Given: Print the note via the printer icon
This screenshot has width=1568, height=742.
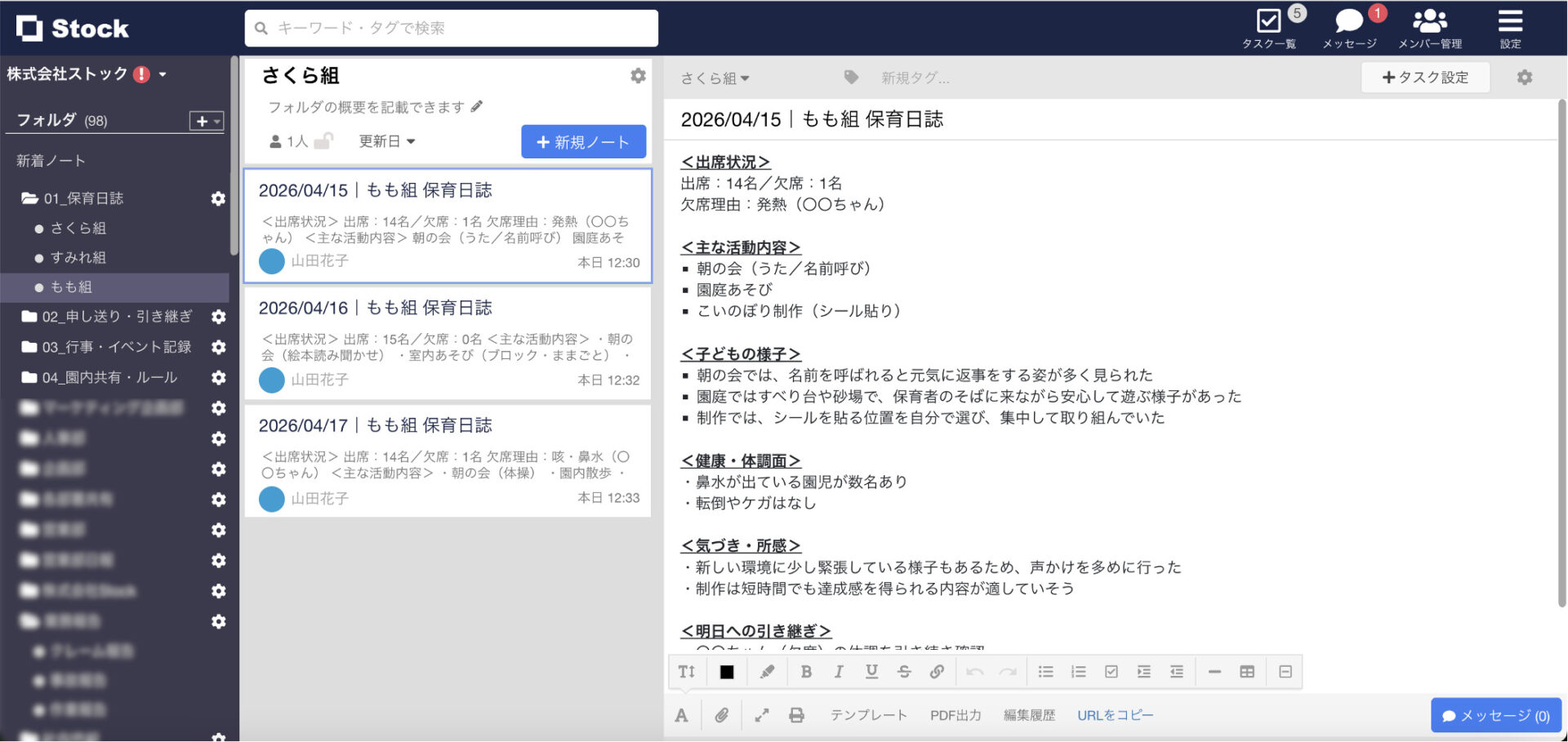Looking at the screenshot, I should [797, 715].
